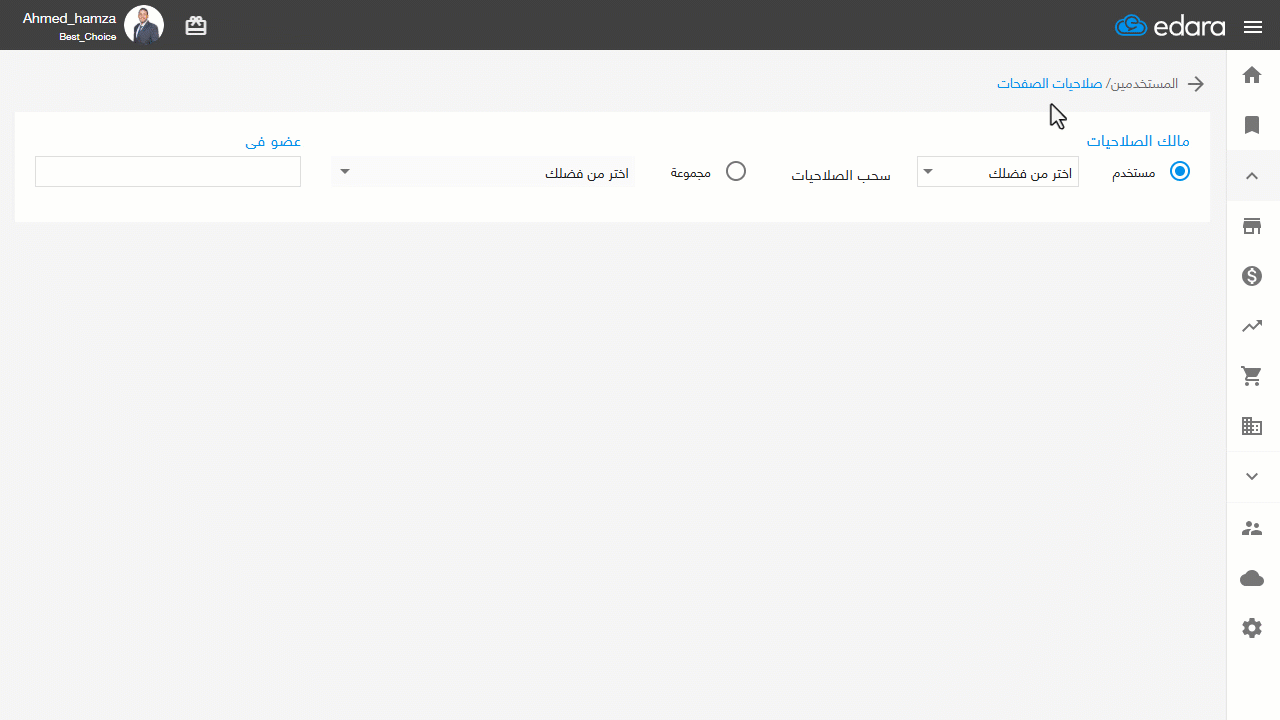Open the building company sidebar icon
Image resolution: width=1280 pixels, height=720 pixels.
(1252, 427)
